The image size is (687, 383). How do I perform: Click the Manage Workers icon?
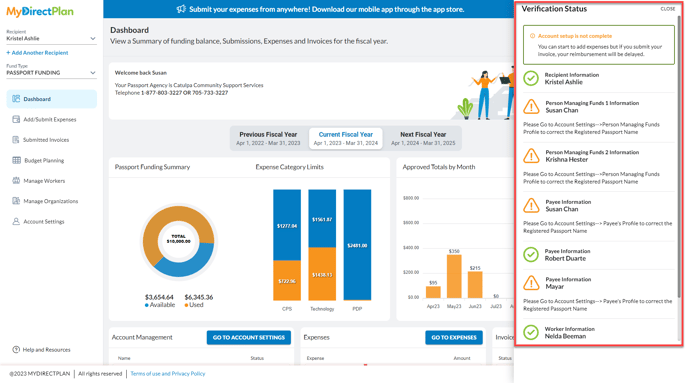click(x=16, y=181)
